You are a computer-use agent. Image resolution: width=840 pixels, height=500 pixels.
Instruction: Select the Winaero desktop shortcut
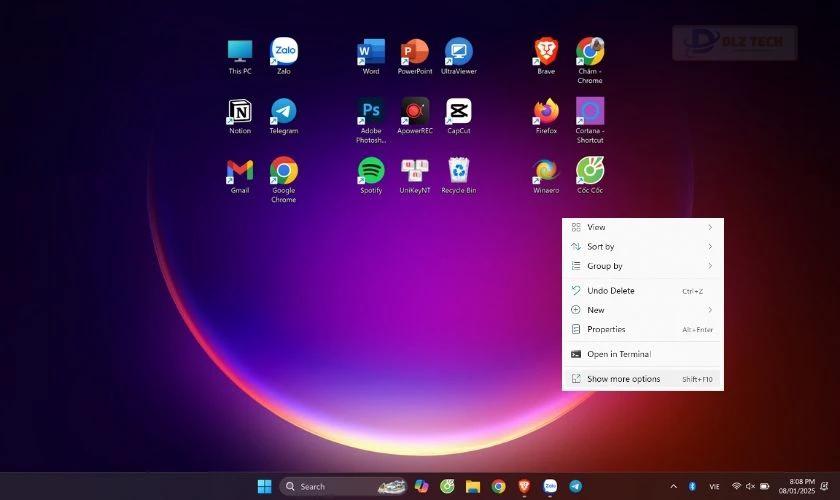tap(546, 176)
